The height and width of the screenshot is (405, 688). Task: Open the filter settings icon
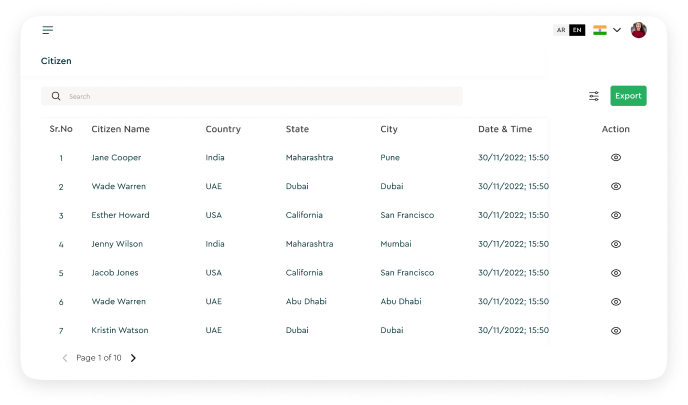point(594,96)
